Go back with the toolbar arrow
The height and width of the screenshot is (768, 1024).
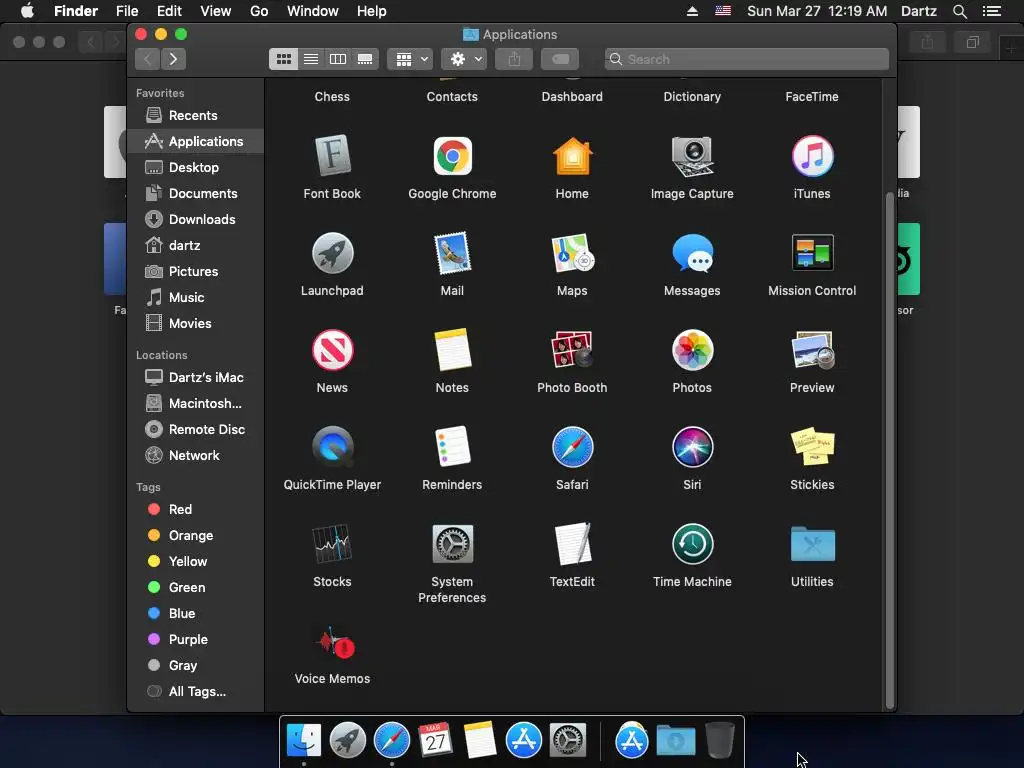(x=148, y=59)
